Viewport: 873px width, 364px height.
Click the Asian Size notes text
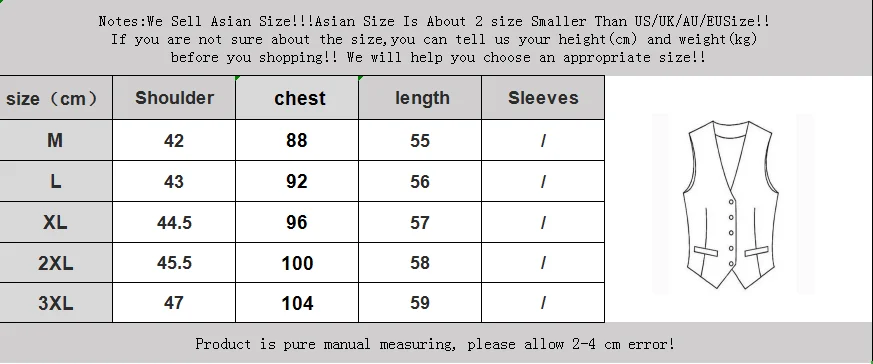[434, 39]
